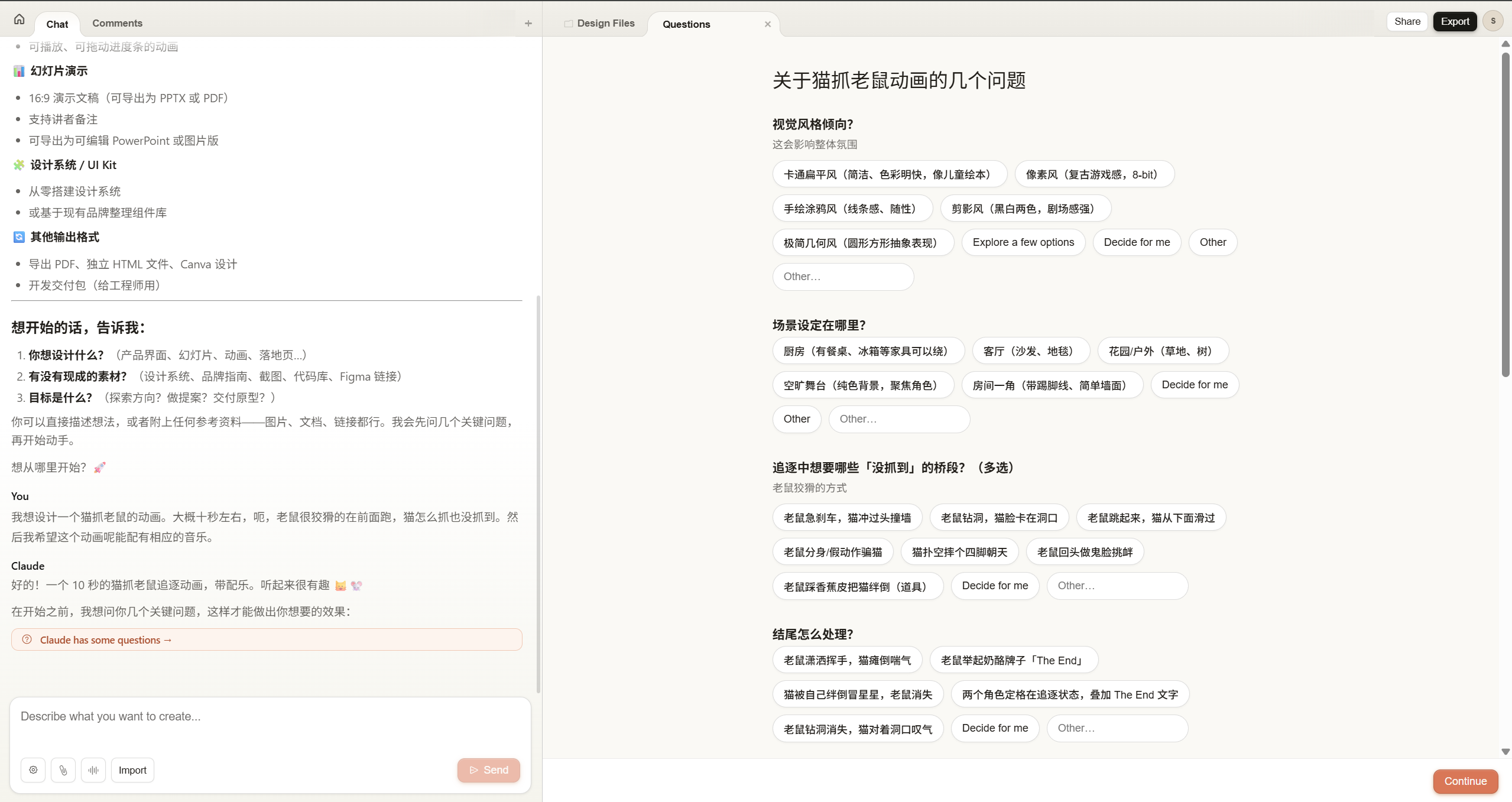
Task: Go to the home icon
Action: (20, 20)
